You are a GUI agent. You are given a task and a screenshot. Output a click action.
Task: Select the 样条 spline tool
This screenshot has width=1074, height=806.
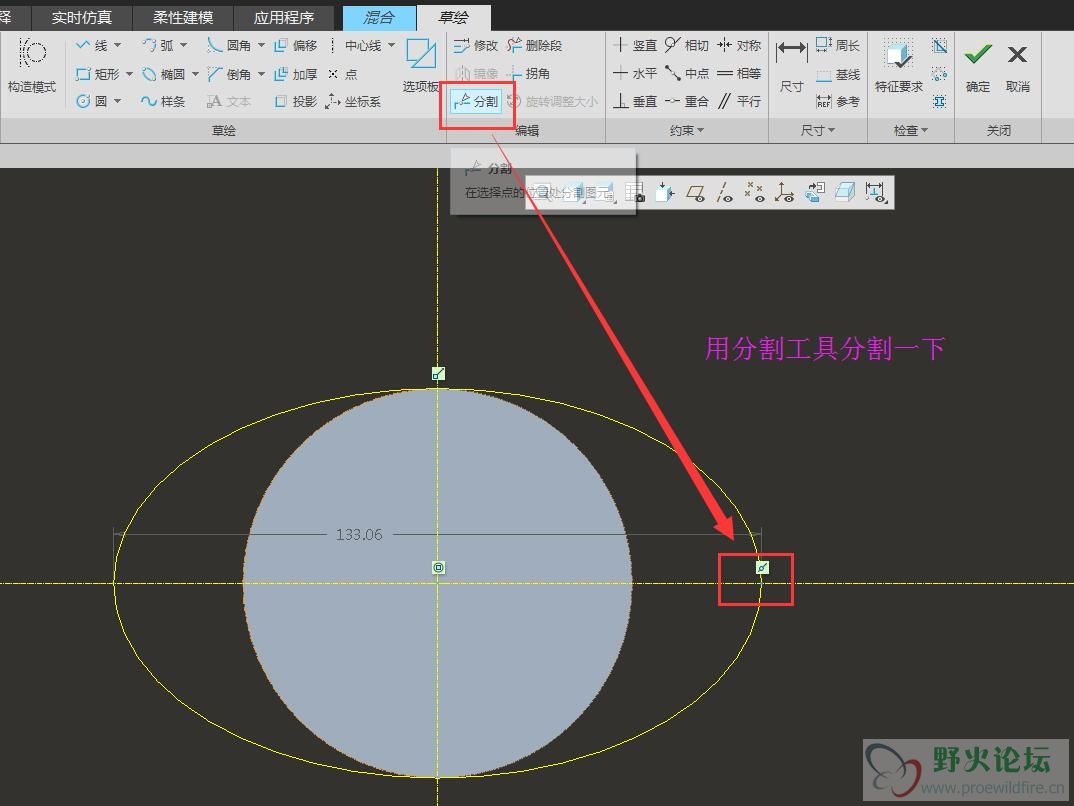(x=163, y=101)
